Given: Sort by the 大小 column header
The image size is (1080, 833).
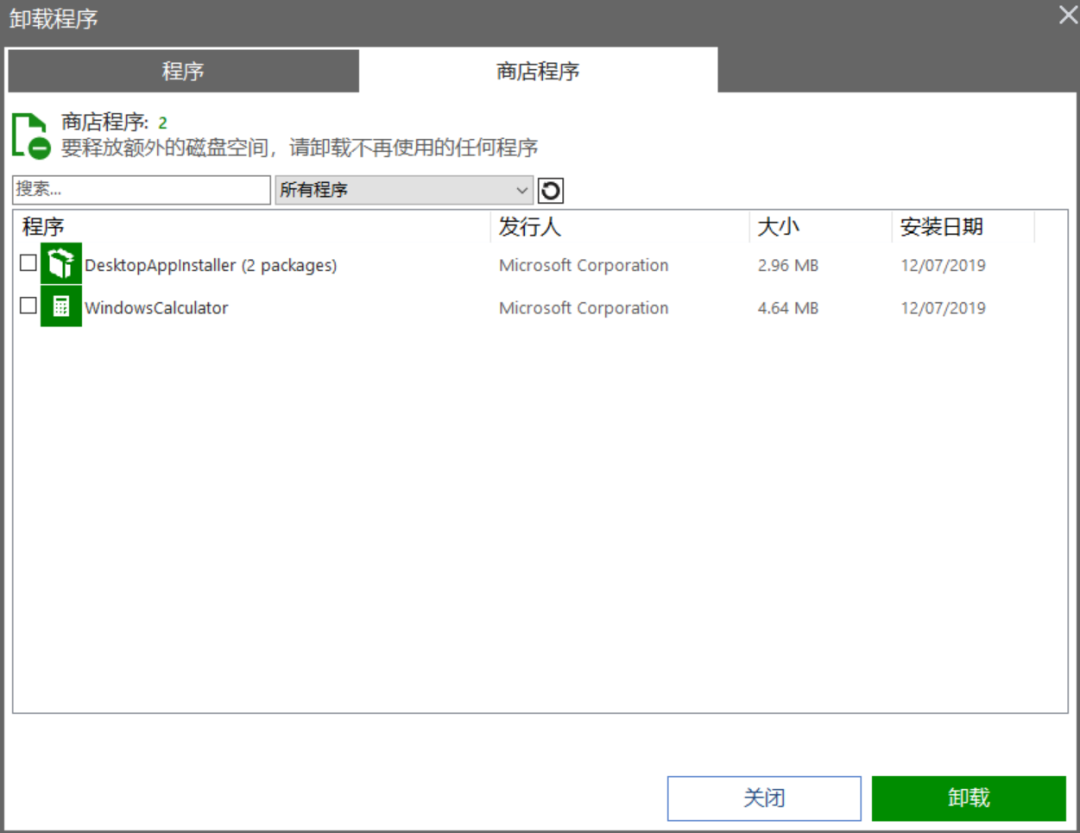Looking at the screenshot, I should click(x=821, y=227).
